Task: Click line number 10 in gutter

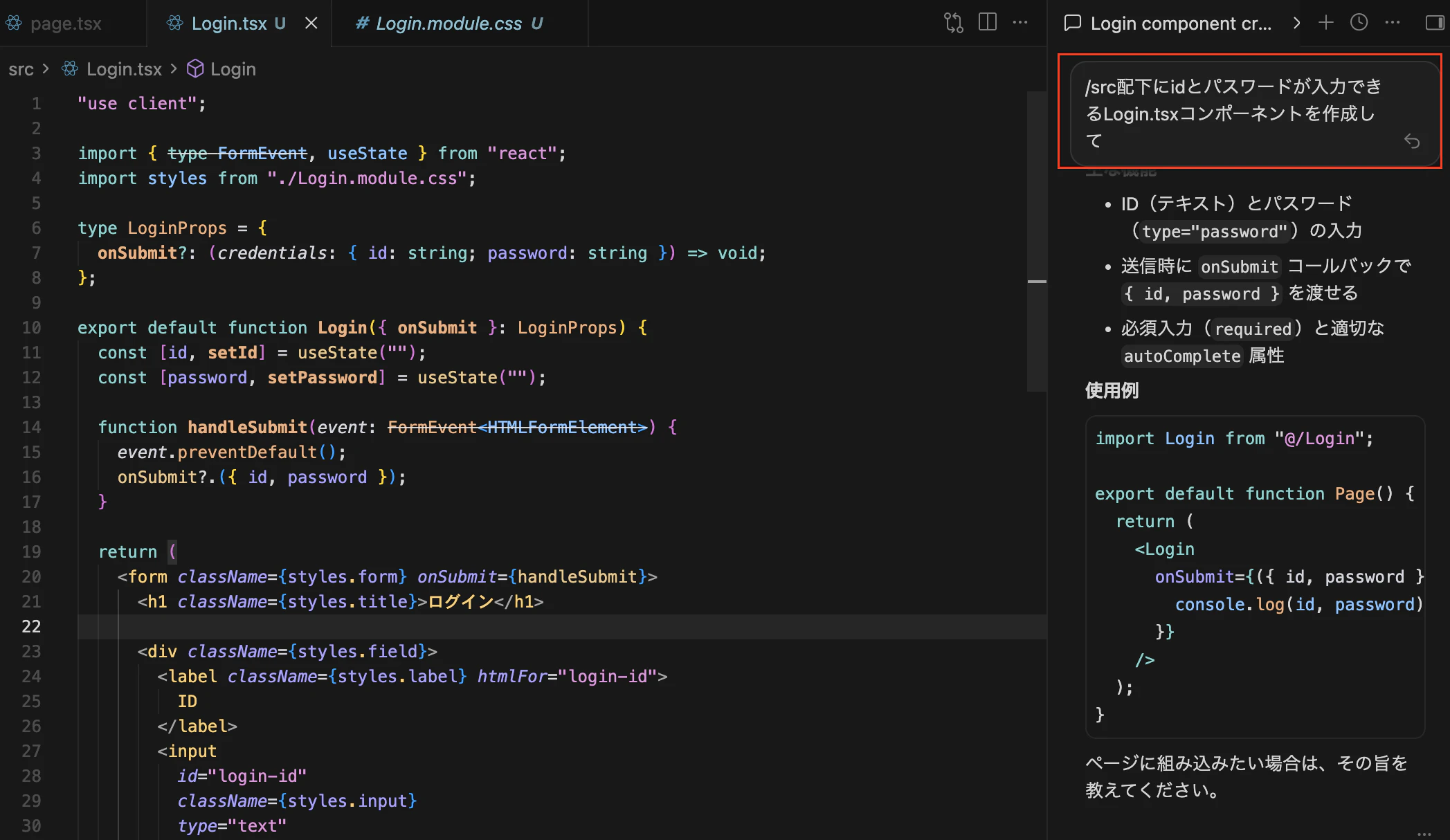Action: click(x=31, y=327)
